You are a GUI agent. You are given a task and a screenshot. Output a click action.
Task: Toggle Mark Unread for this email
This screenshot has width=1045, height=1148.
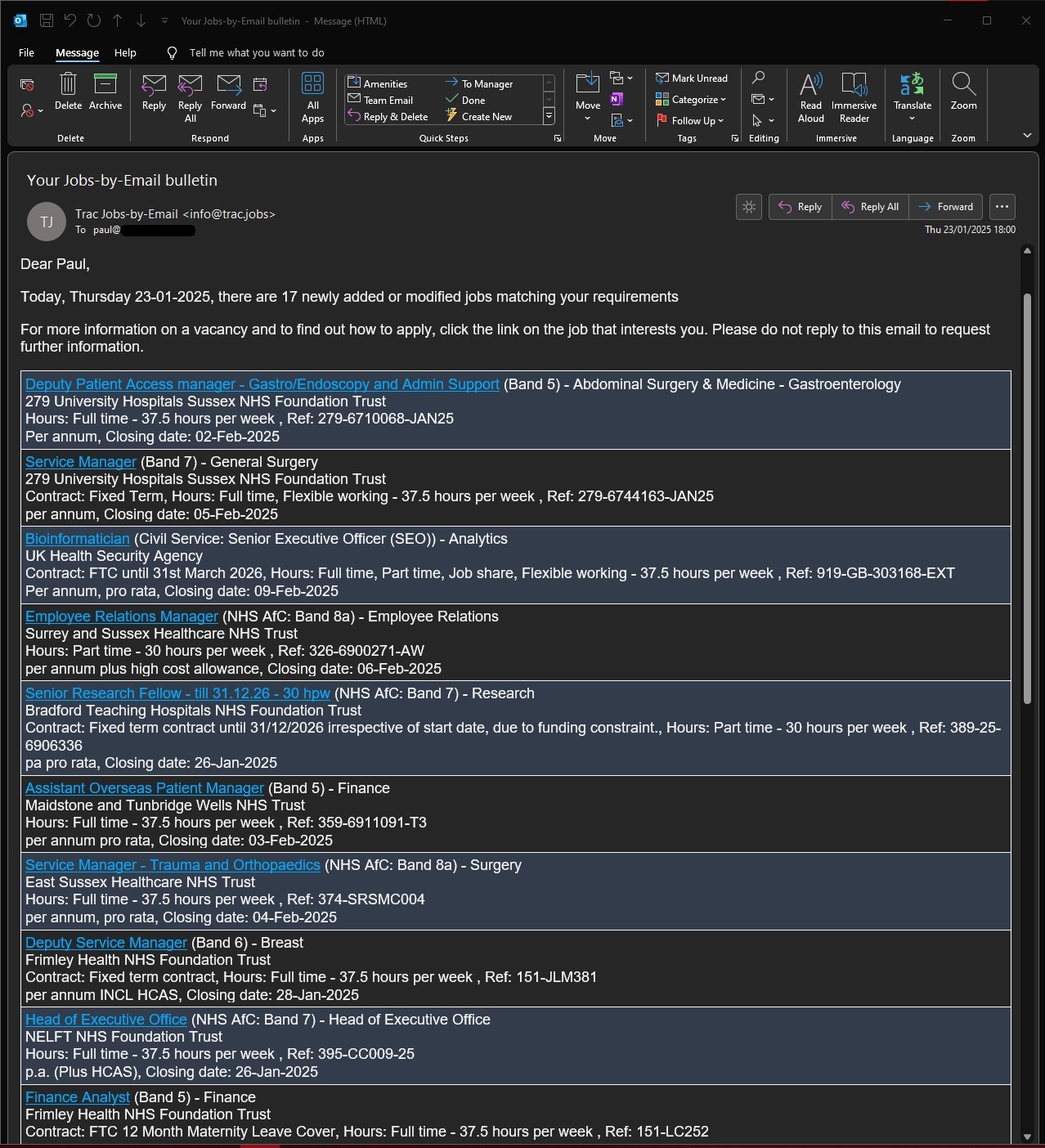pyautogui.click(x=692, y=78)
